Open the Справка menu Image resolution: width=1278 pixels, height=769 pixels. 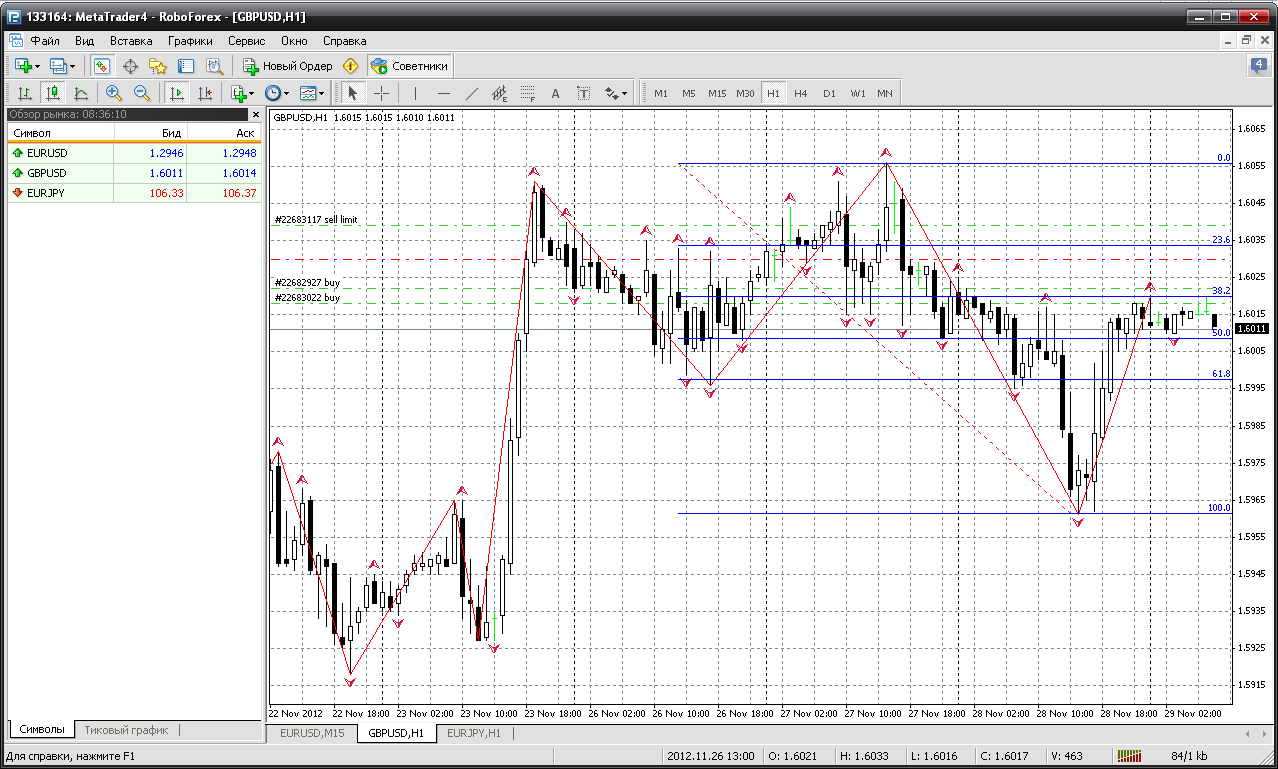344,41
